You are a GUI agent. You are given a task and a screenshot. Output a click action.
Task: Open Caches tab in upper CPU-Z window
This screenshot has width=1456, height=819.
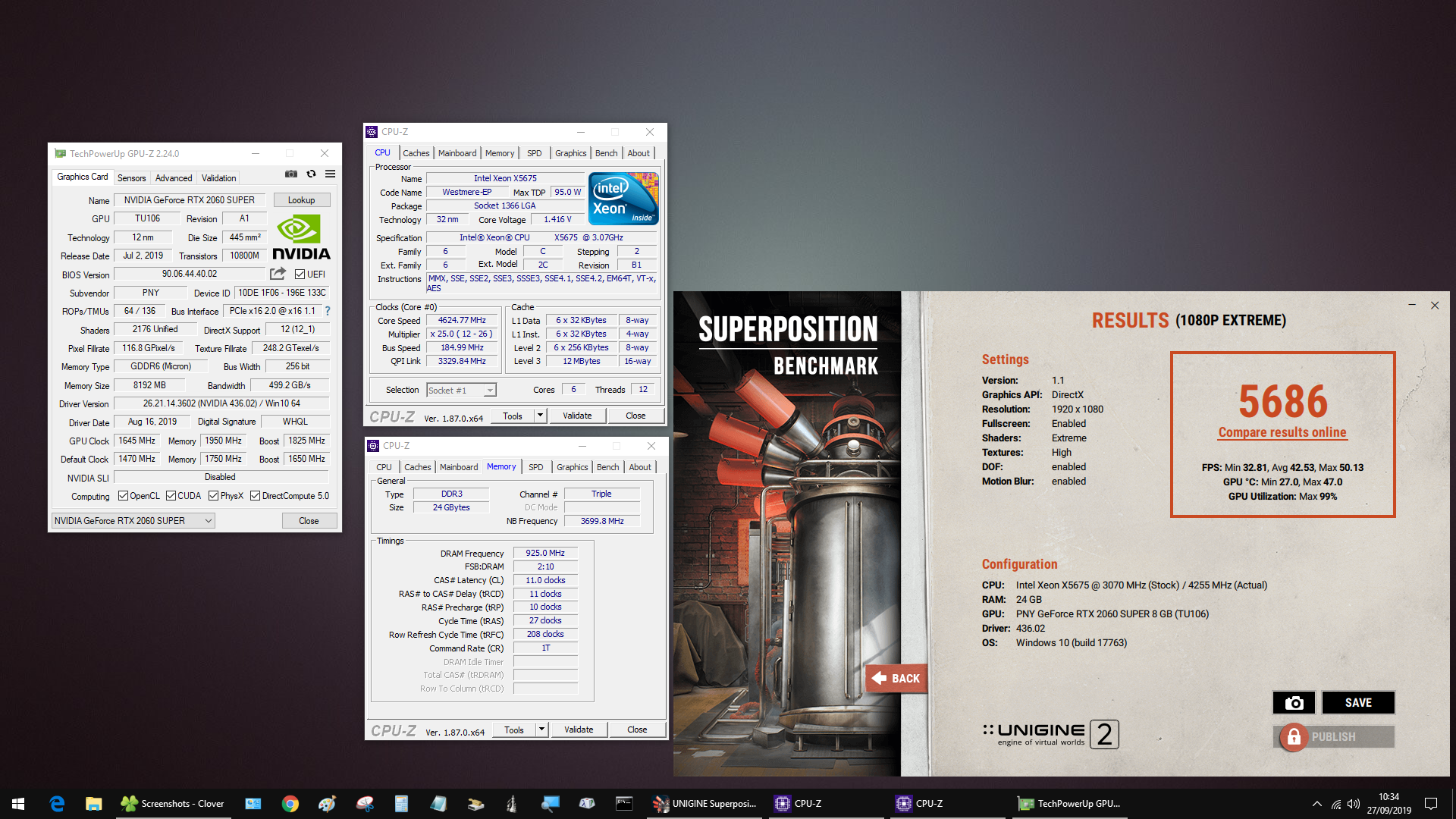pos(416,153)
